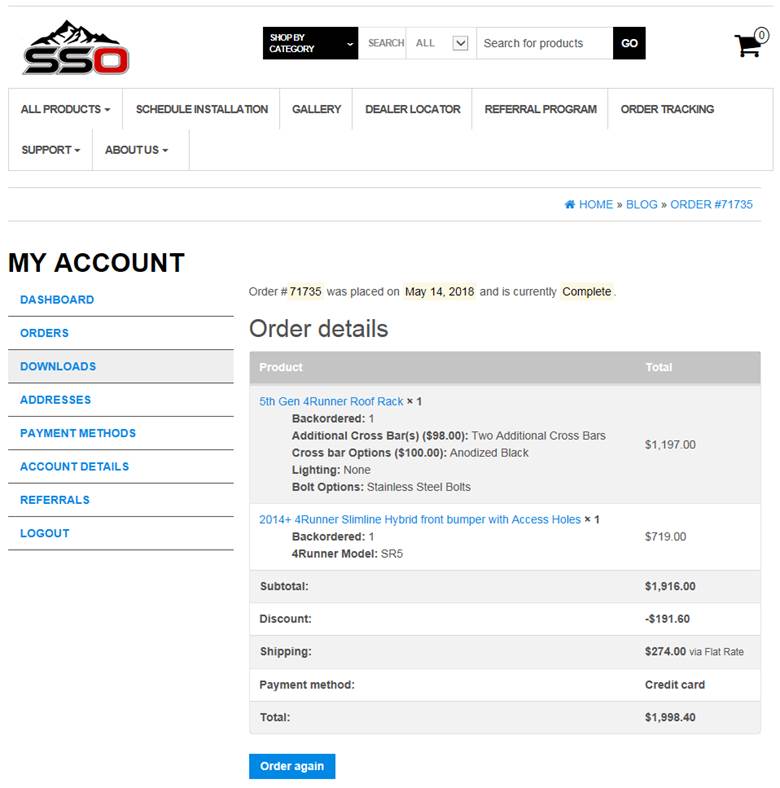Click the Order details heading
This screenshot has width=780, height=788.
tap(318, 329)
